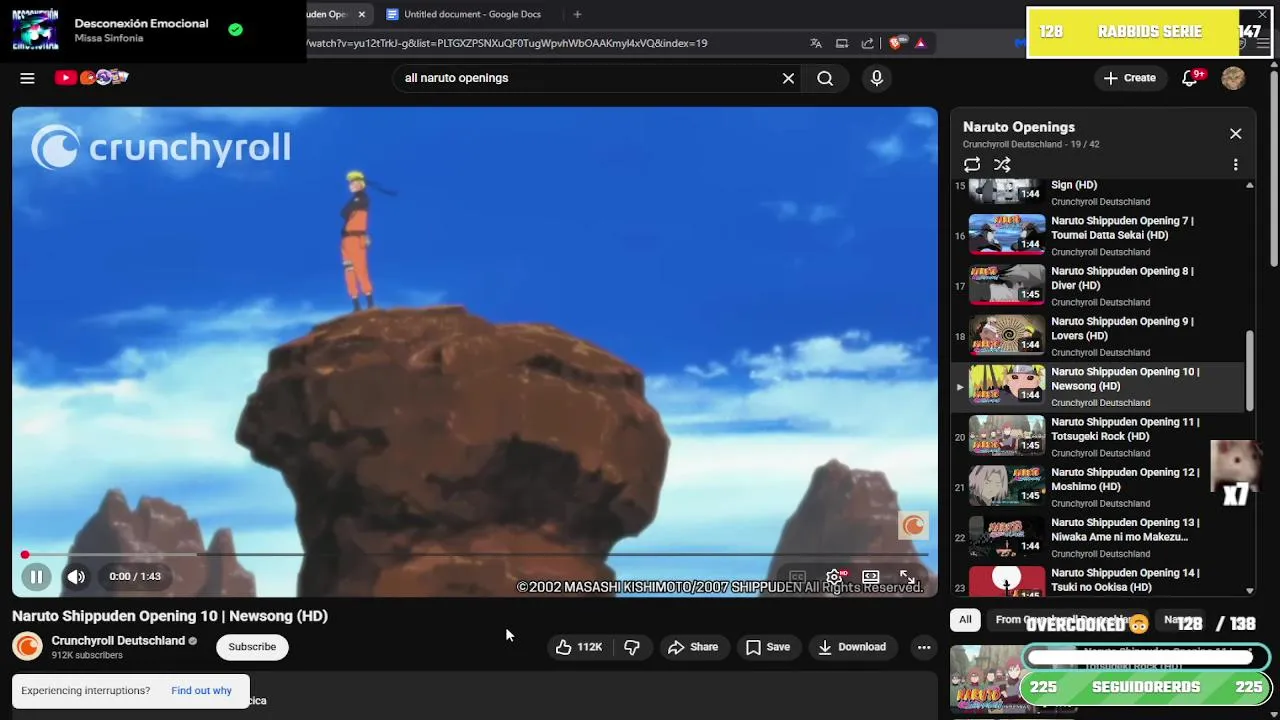Toggle shuffle playlist
The width and height of the screenshot is (1280, 720).
[x=1002, y=165]
